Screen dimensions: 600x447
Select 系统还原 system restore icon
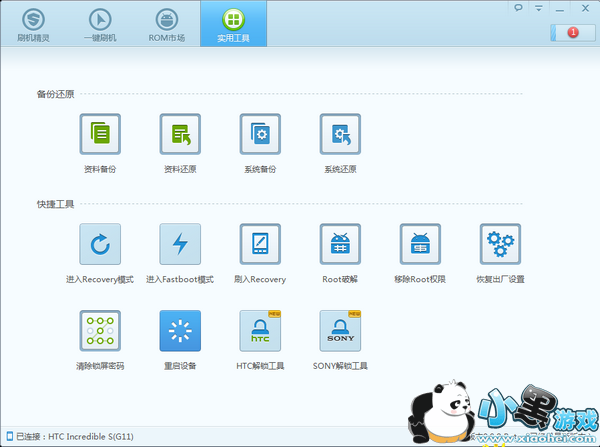pos(340,134)
